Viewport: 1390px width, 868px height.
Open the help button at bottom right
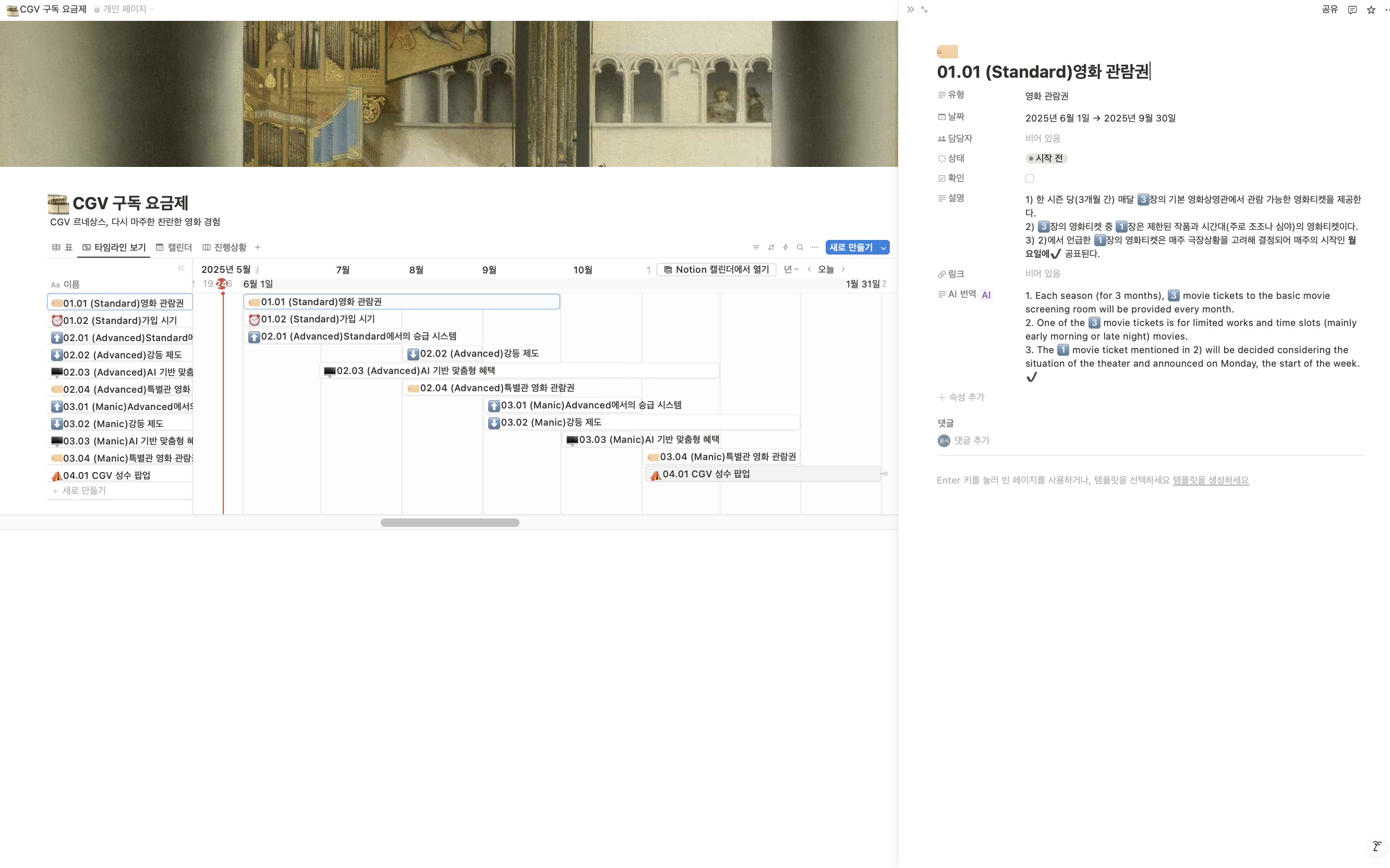pos(1376,846)
